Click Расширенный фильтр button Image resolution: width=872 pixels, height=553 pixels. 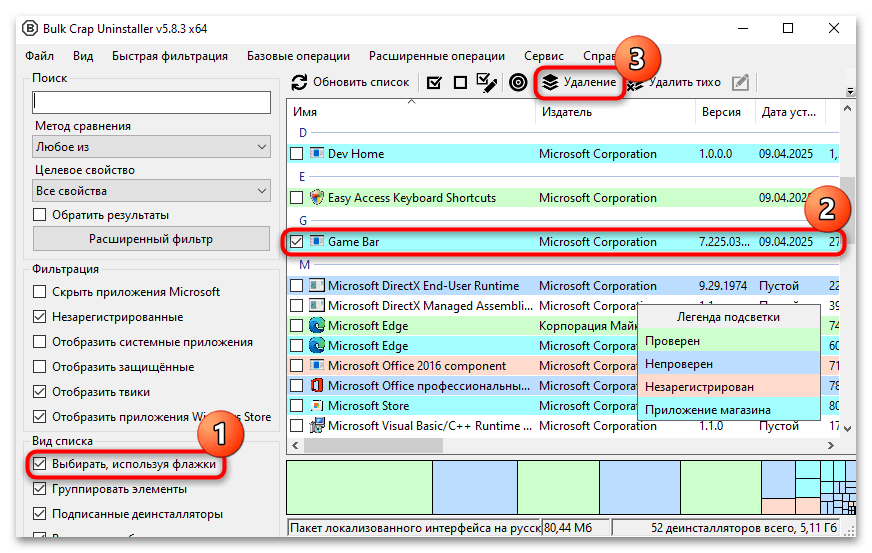point(151,239)
